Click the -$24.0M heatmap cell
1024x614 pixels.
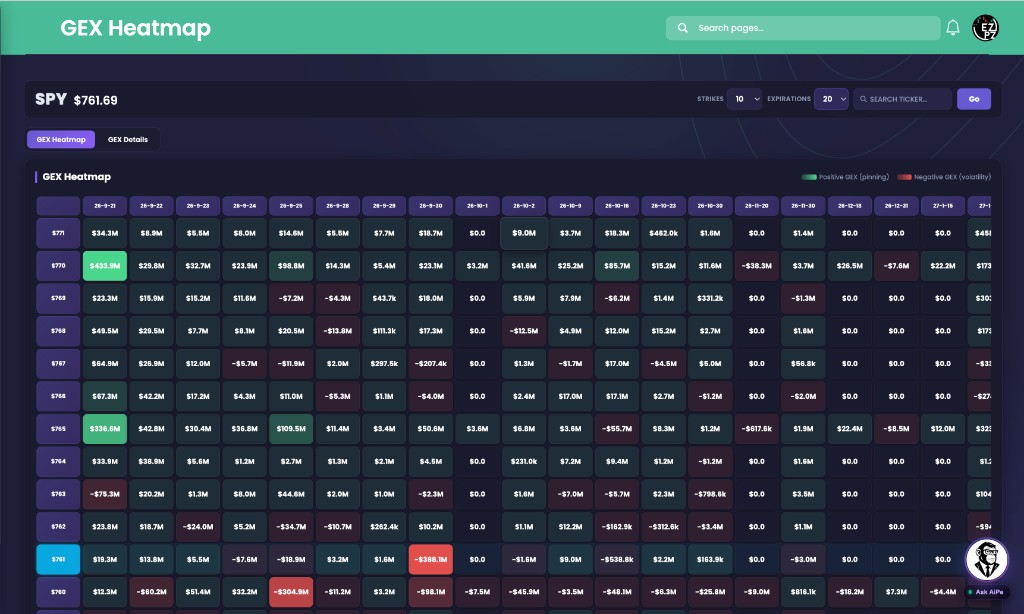click(198, 527)
